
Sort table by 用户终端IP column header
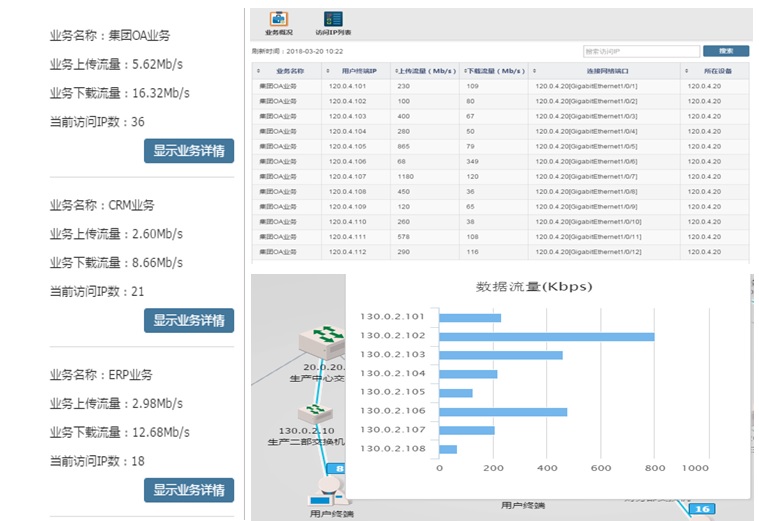click(x=358, y=71)
